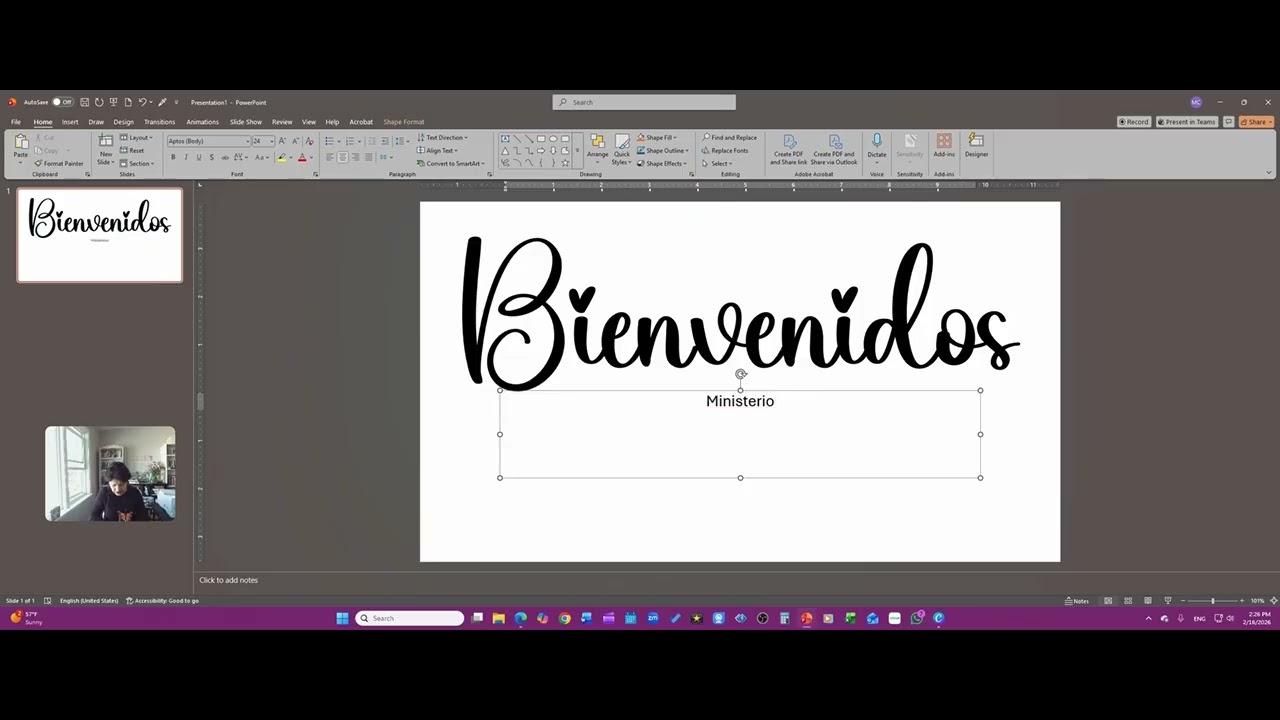Clear all formatting icon in Font group
Viewport: 1280px width, 720px height.
pos(309,141)
